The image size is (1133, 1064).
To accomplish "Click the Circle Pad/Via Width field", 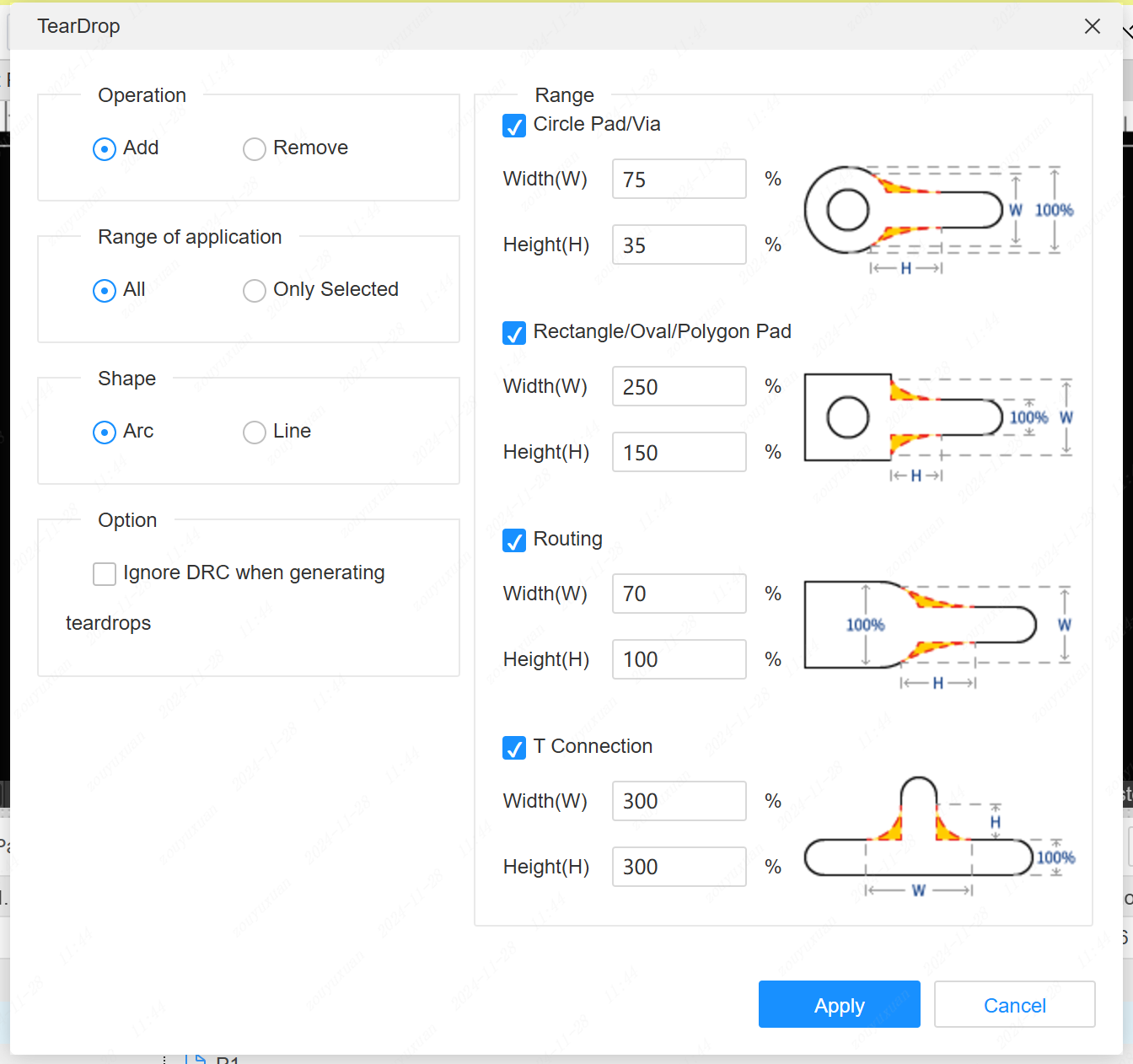I will (x=679, y=179).
